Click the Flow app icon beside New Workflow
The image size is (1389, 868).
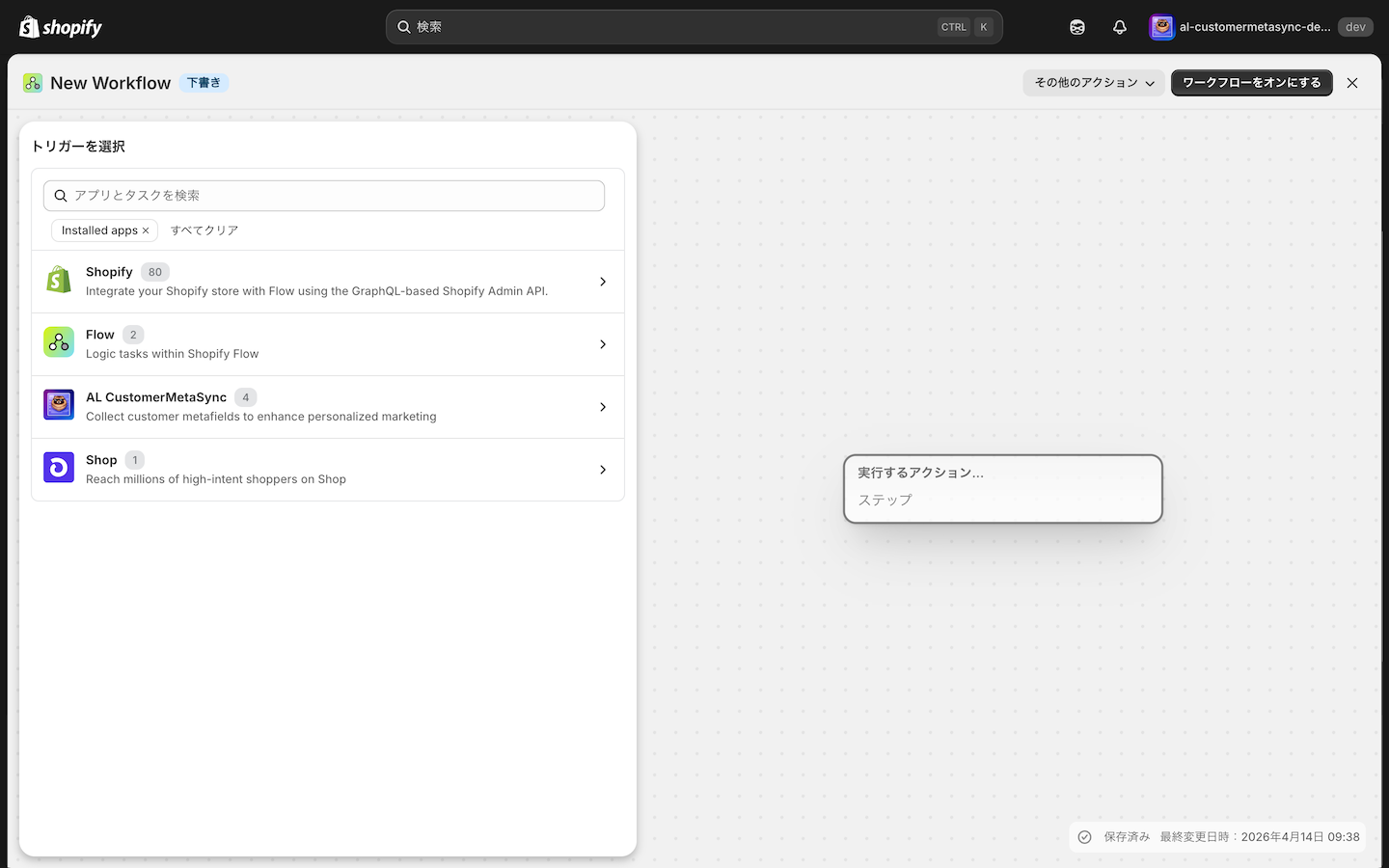[x=33, y=83]
